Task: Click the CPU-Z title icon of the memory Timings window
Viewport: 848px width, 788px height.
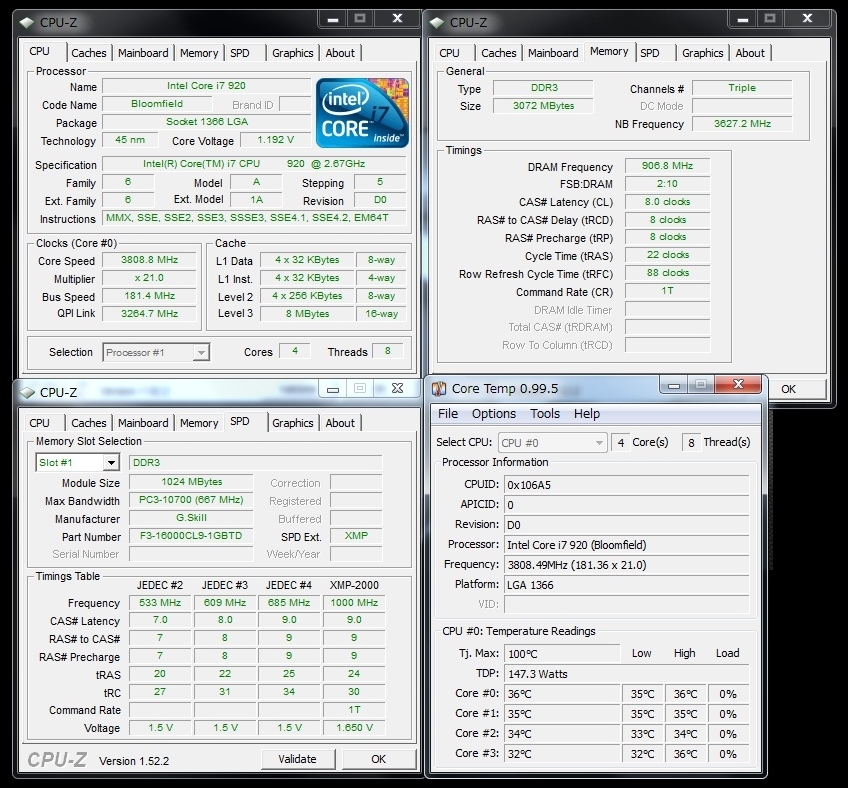Action: pos(437,23)
